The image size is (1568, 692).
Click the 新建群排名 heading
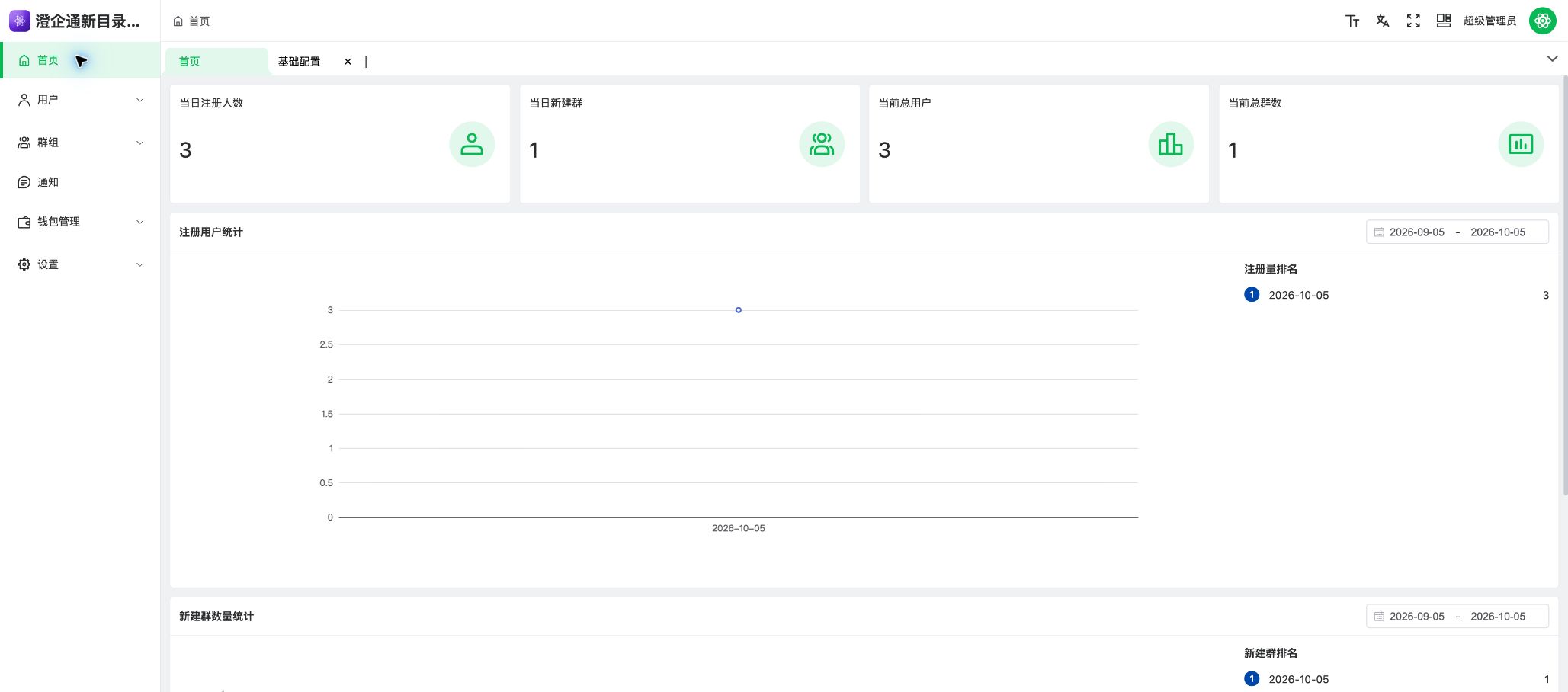pos(1271,653)
